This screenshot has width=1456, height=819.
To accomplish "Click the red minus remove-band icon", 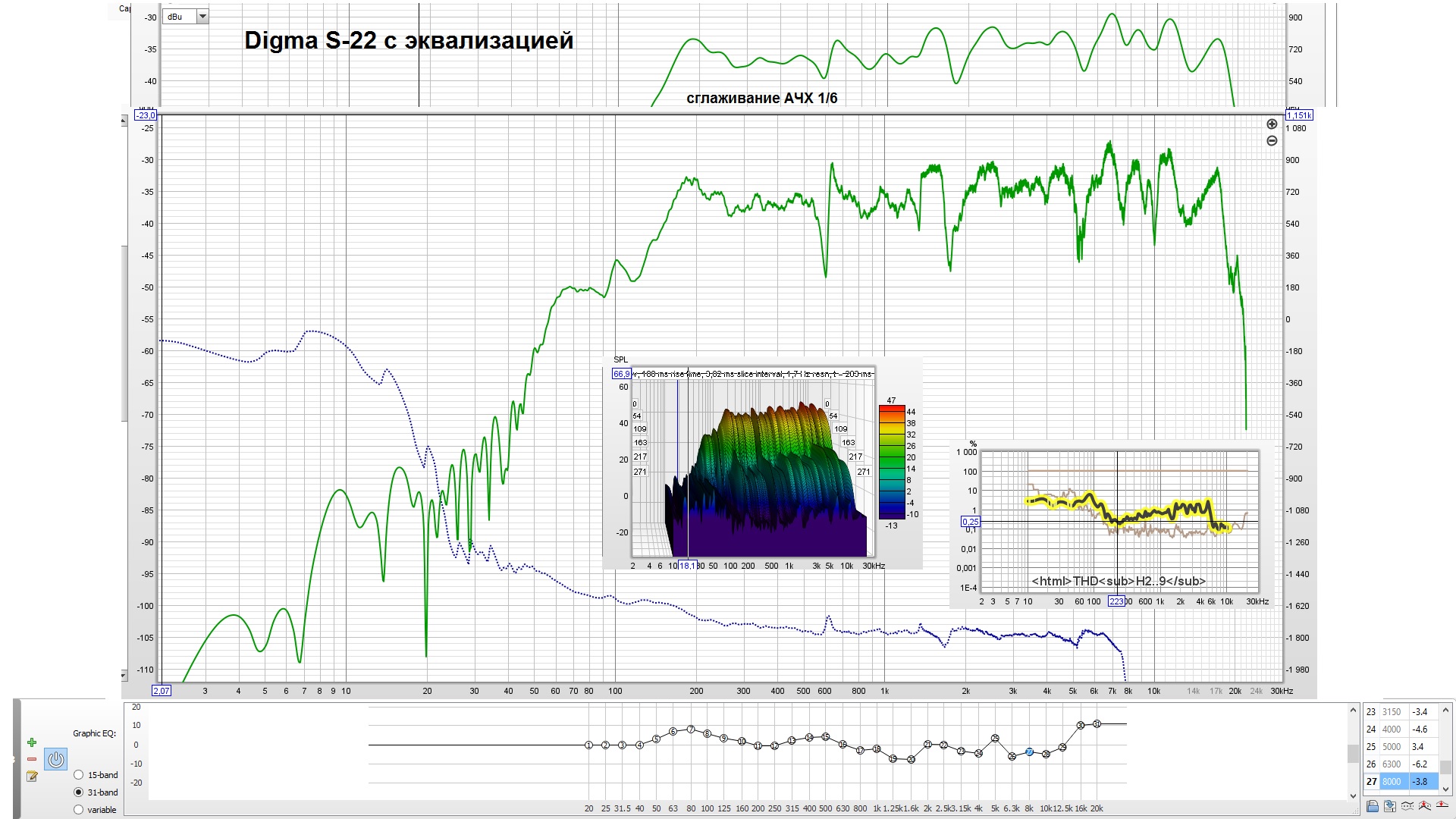I will pos(32,759).
